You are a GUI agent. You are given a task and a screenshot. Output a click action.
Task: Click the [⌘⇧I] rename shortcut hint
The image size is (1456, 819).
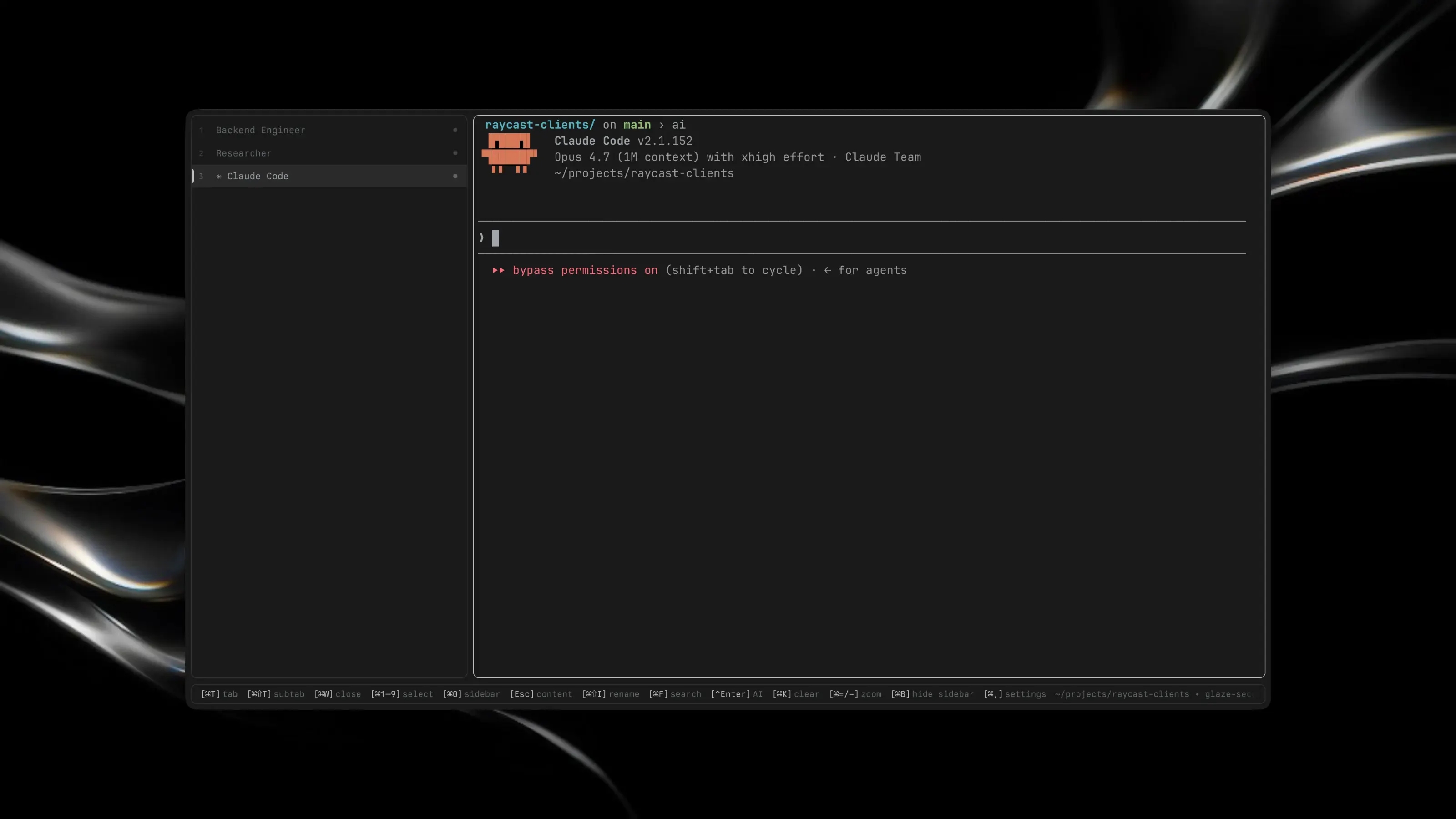coord(611,694)
